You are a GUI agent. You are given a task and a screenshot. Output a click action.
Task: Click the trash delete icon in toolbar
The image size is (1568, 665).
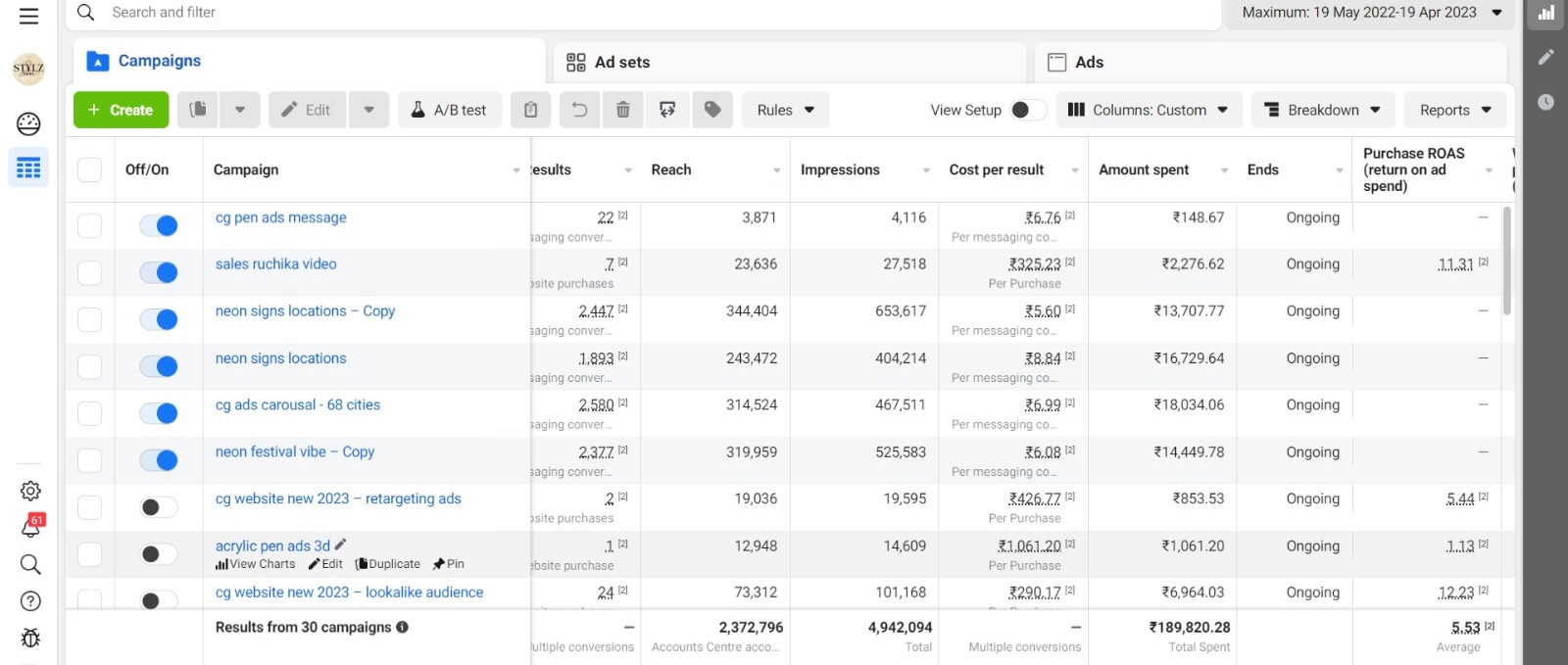point(622,110)
